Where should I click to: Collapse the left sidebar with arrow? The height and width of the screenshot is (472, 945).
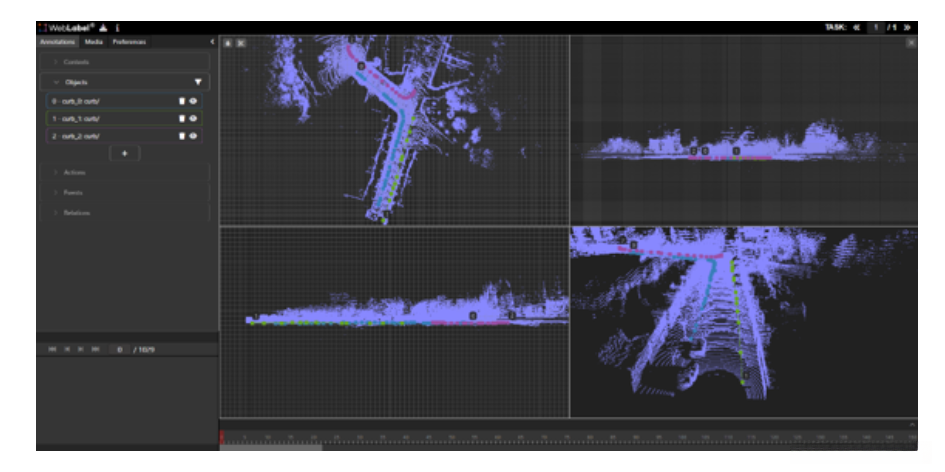click(x=212, y=42)
